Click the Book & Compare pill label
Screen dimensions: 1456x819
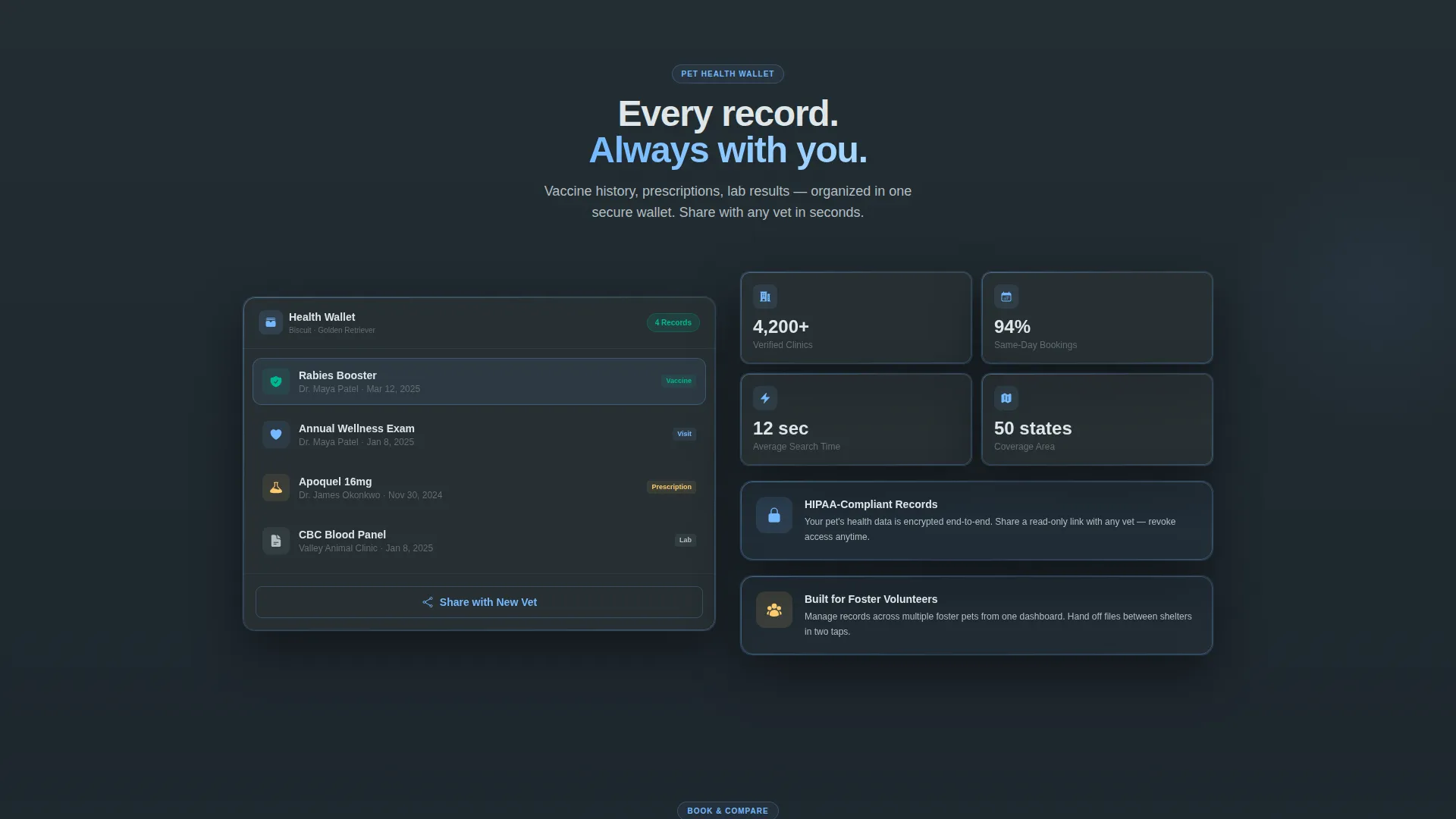[x=728, y=811]
